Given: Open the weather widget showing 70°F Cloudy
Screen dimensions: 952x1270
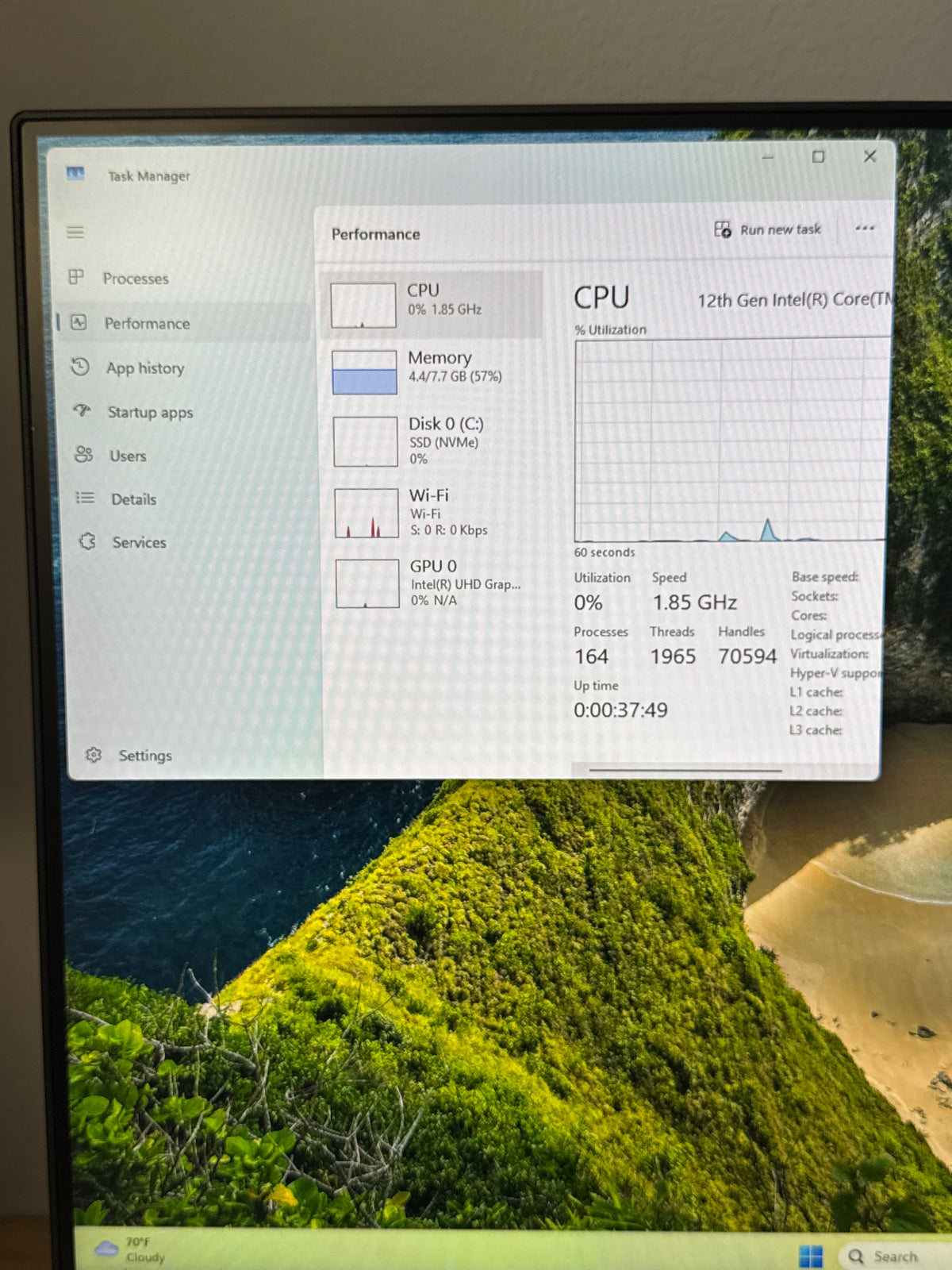Looking at the screenshot, I should [x=129, y=1249].
